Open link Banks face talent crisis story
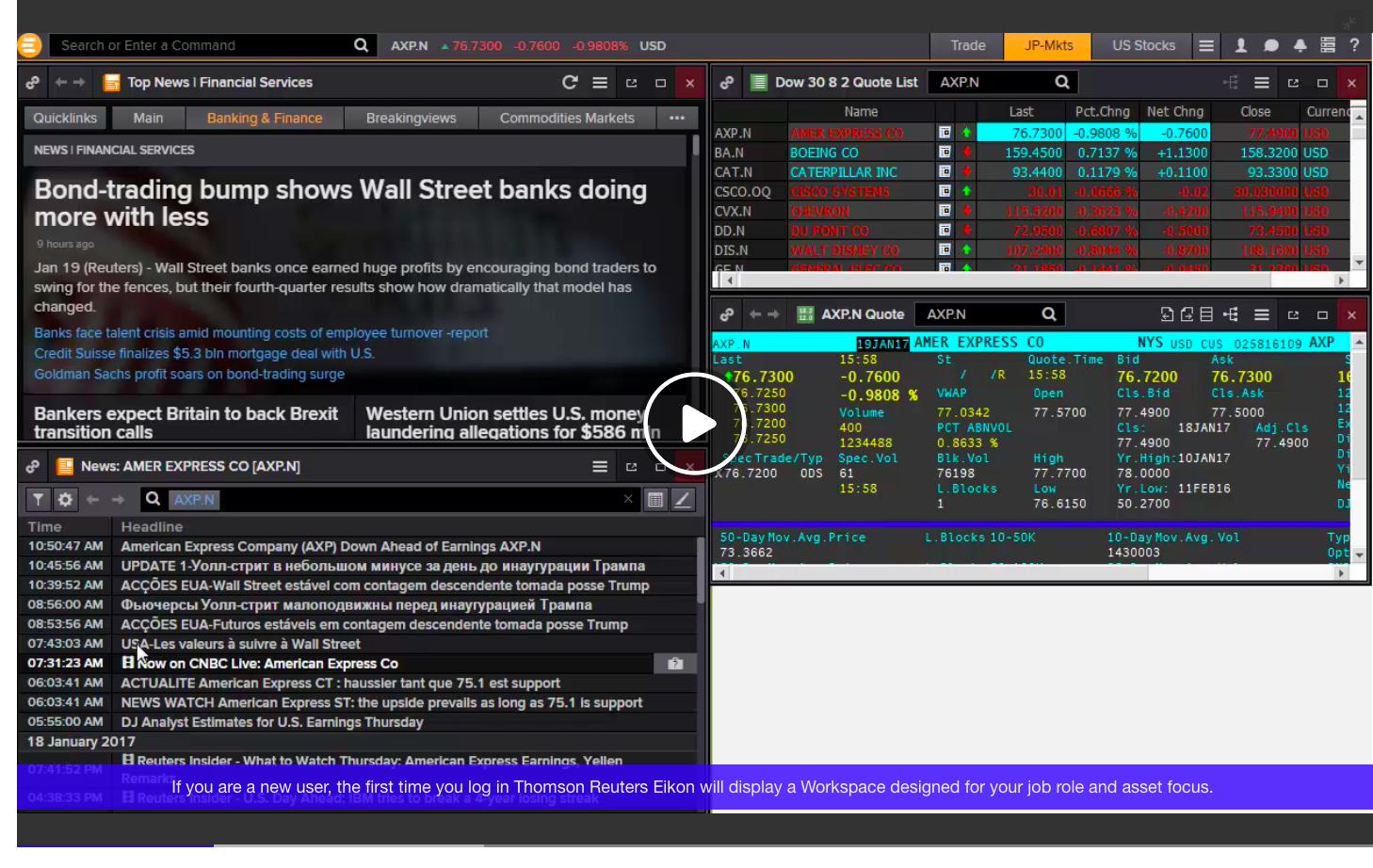 (261, 333)
